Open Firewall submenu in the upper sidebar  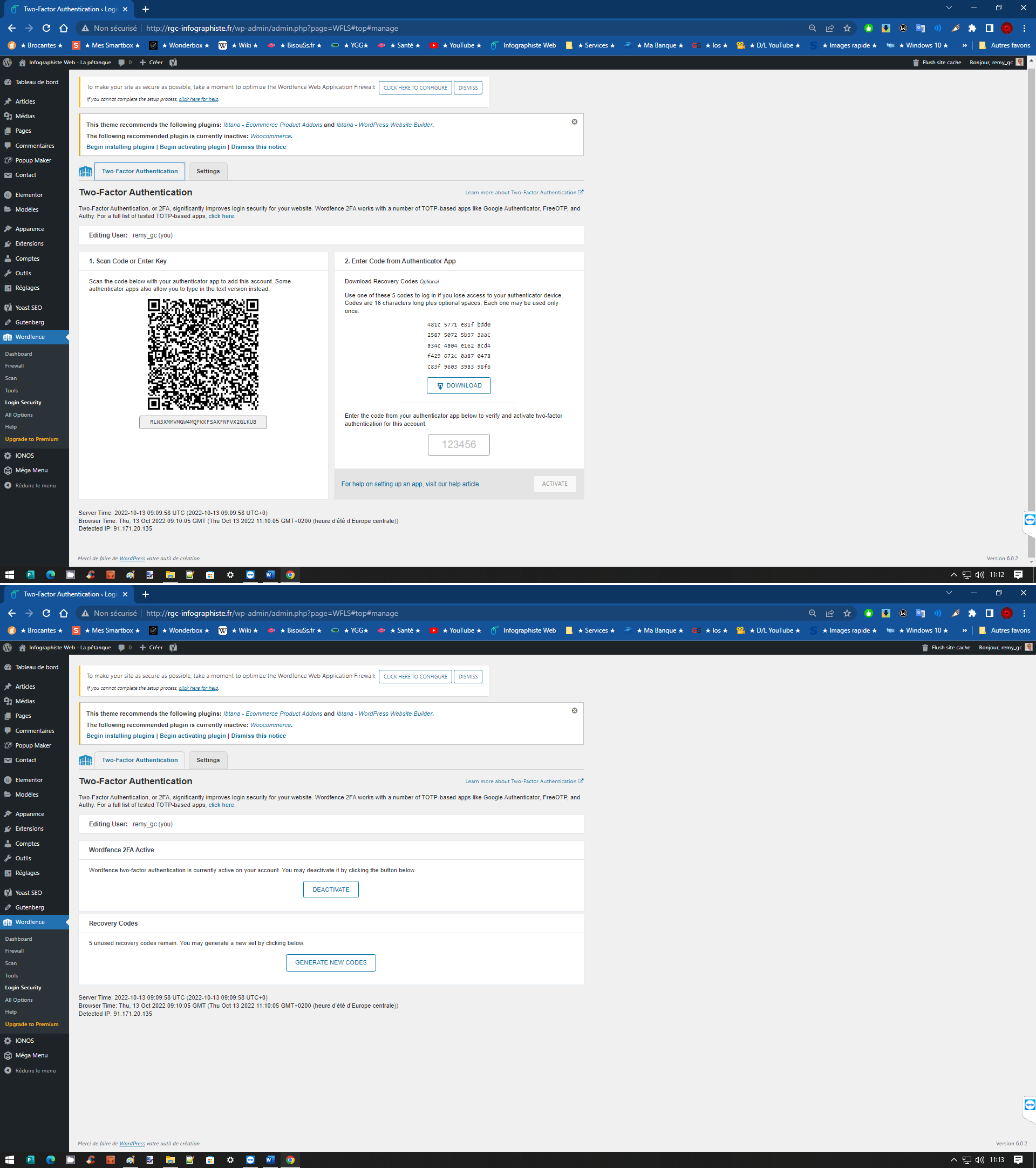pyautogui.click(x=14, y=366)
